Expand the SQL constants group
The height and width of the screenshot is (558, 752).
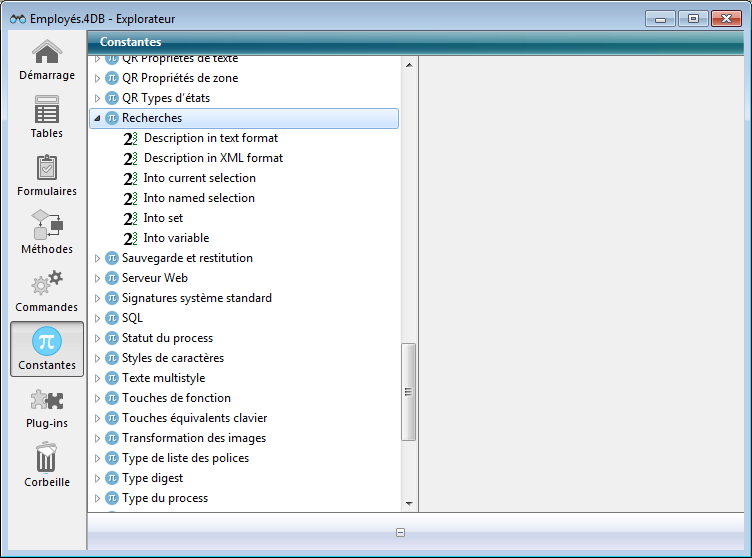pos(97,318)
